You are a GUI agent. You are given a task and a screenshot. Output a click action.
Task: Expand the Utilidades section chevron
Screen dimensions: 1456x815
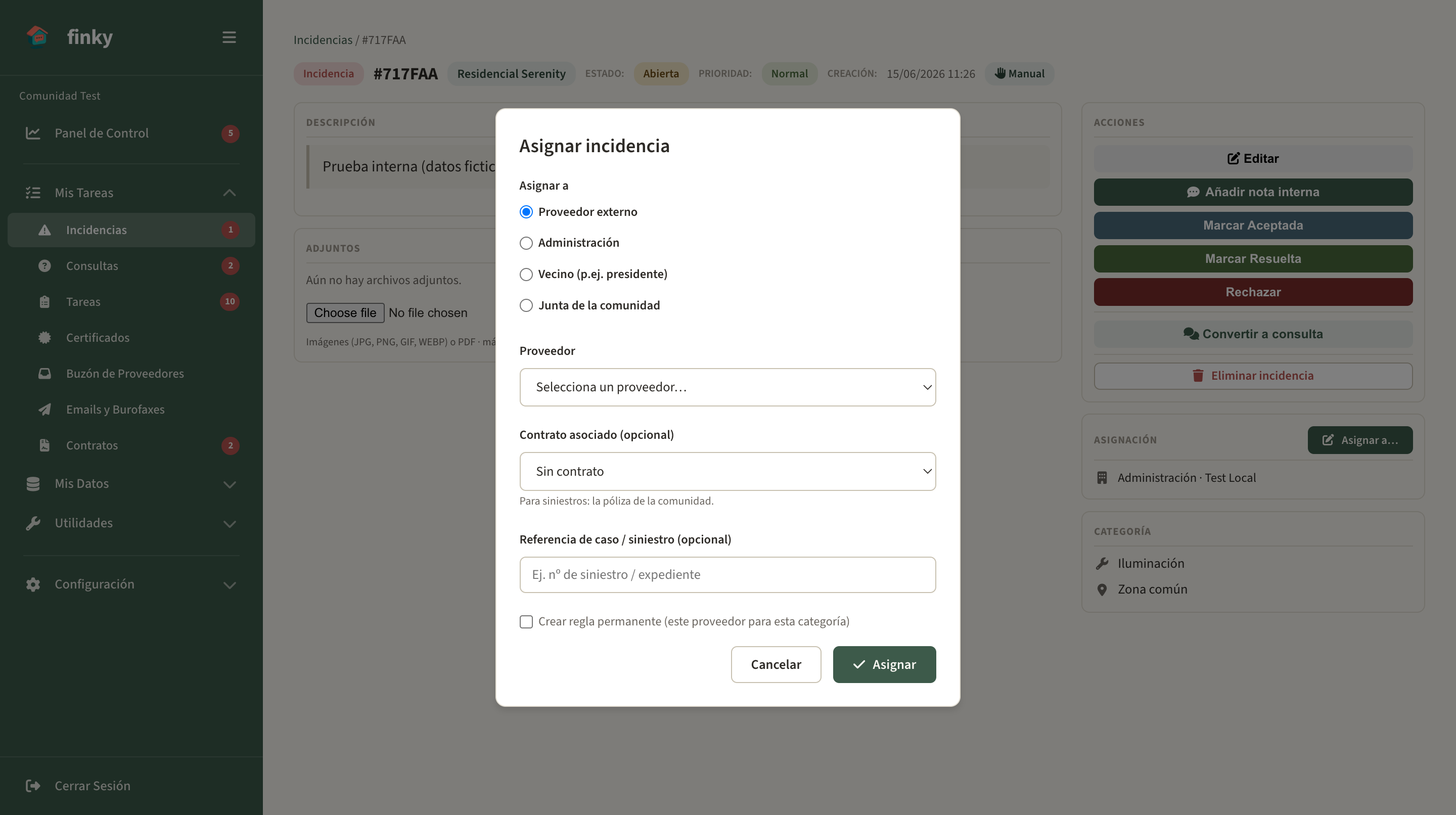pos(229,524)
